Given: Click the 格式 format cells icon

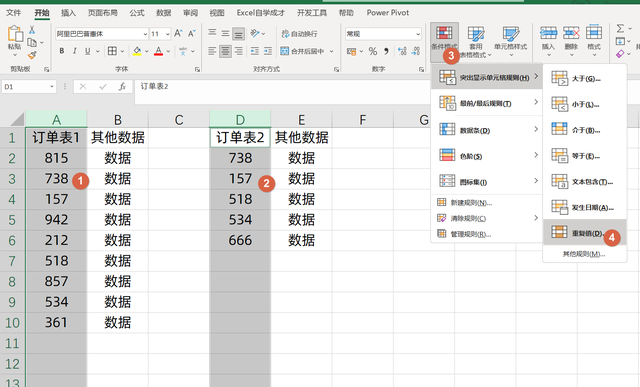Looking at the screenshot, I should tap(594, 33).
